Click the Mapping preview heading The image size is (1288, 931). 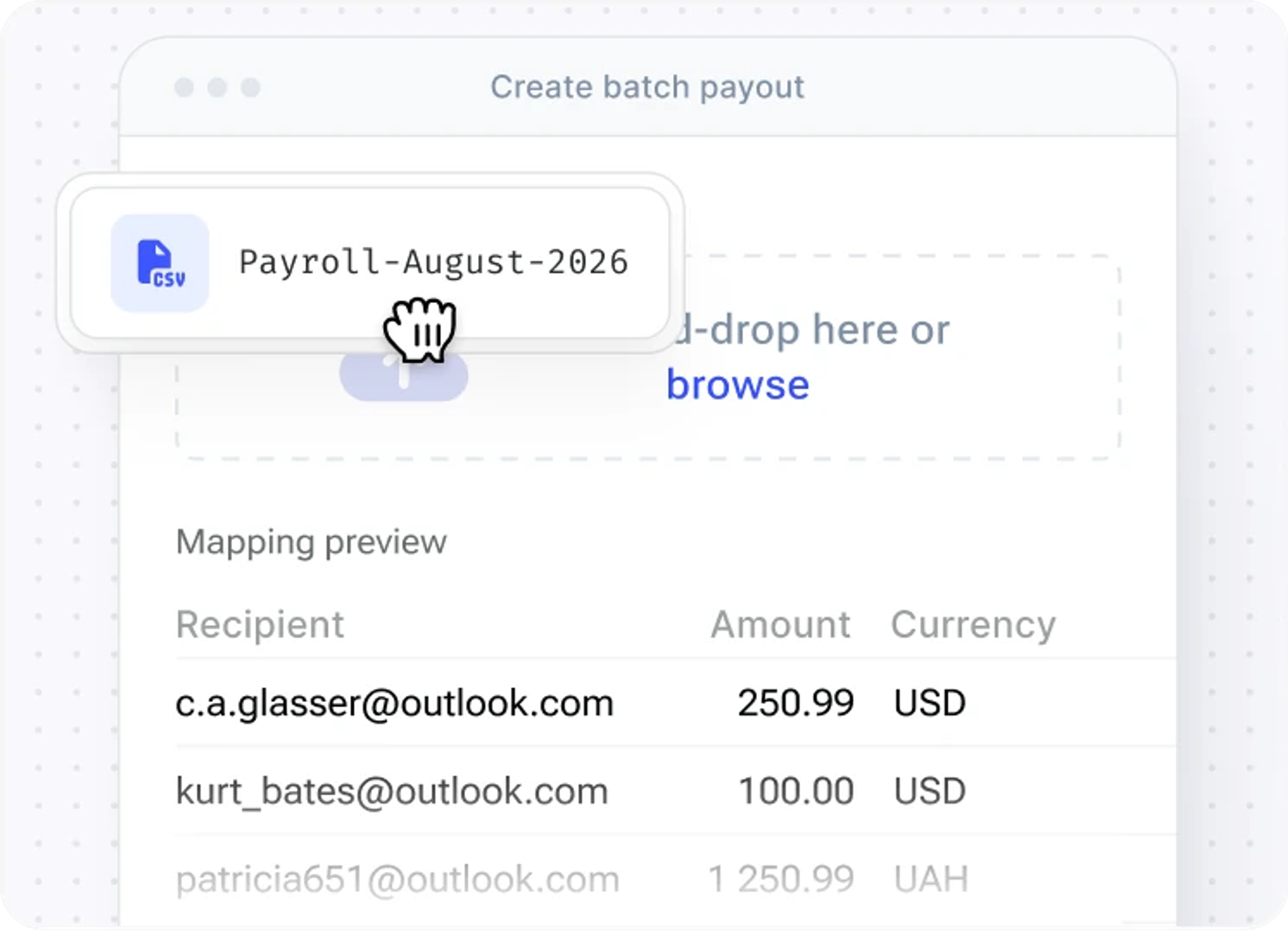(311, 542)
